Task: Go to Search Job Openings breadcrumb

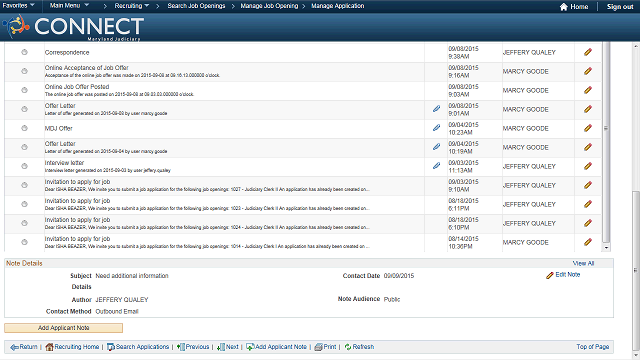Action: coord(196,6)
